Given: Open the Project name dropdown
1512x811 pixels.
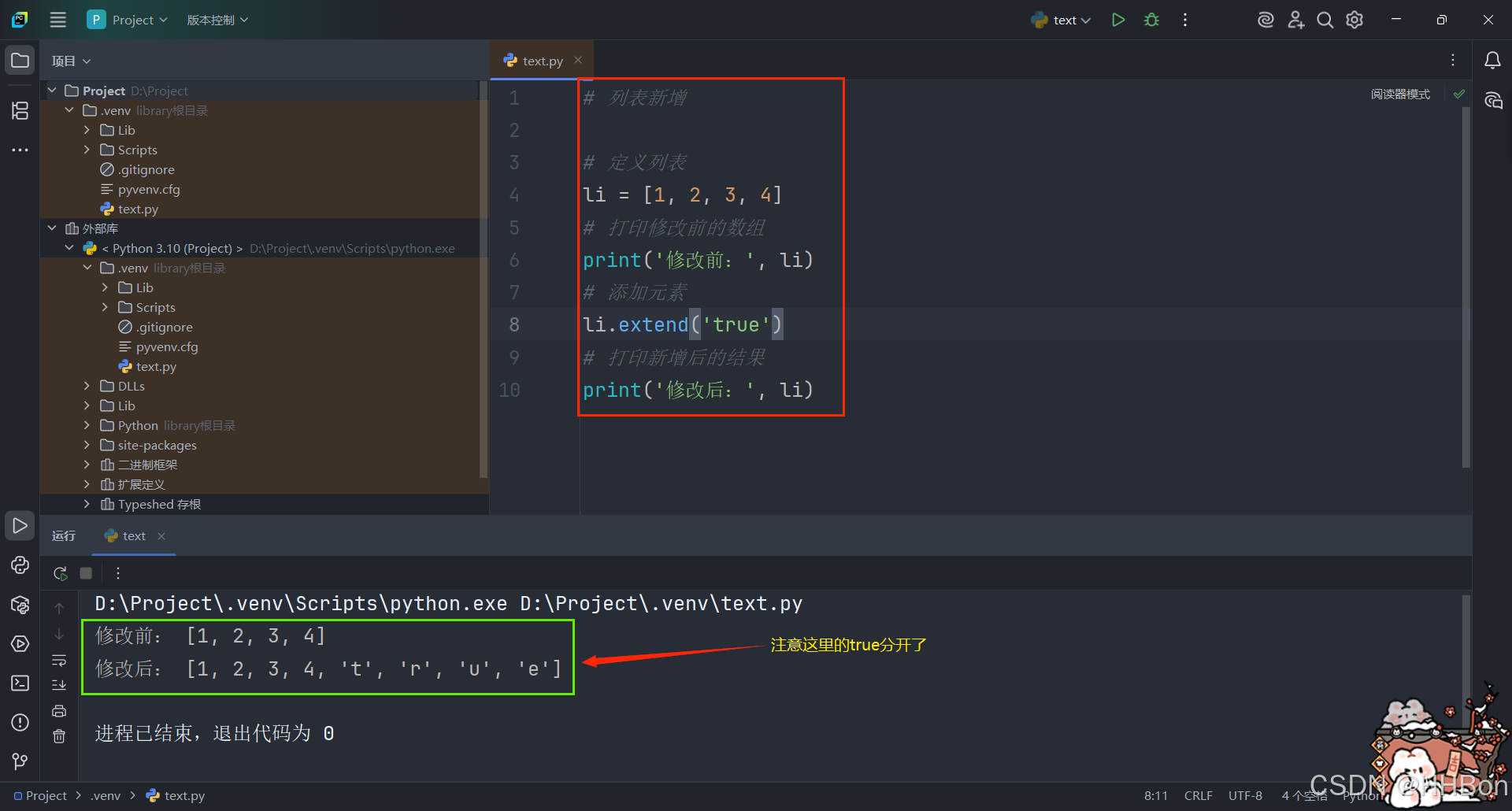Looking at the screenshot, I should pos(128,20).
